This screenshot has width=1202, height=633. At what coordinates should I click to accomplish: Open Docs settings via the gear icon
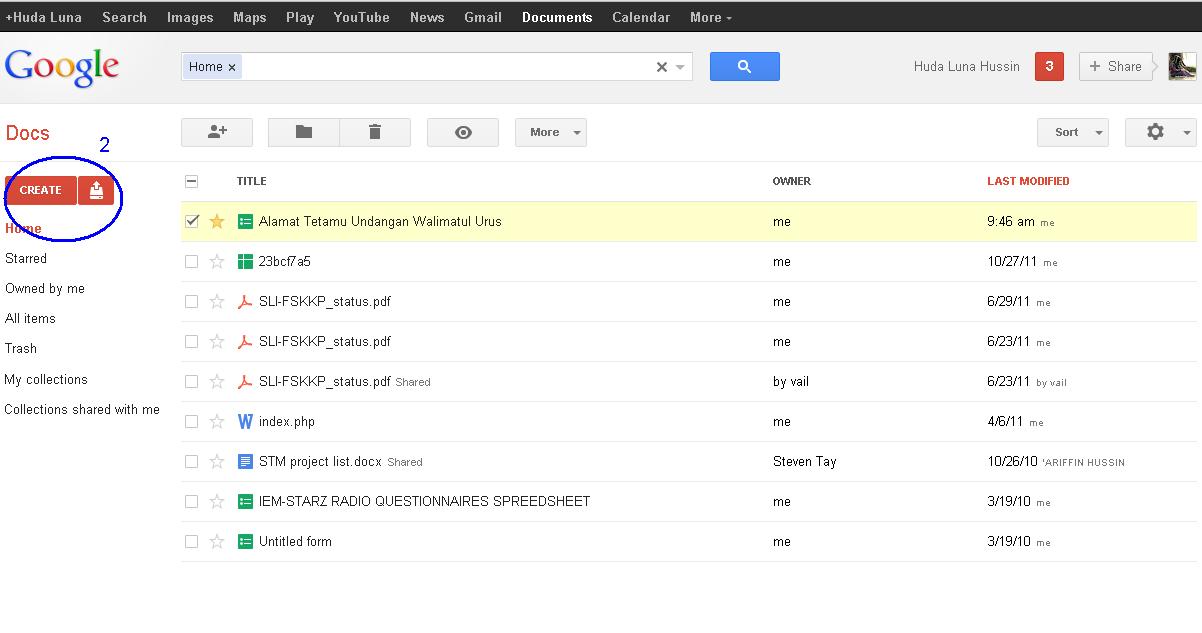[x=1156, y=131]
